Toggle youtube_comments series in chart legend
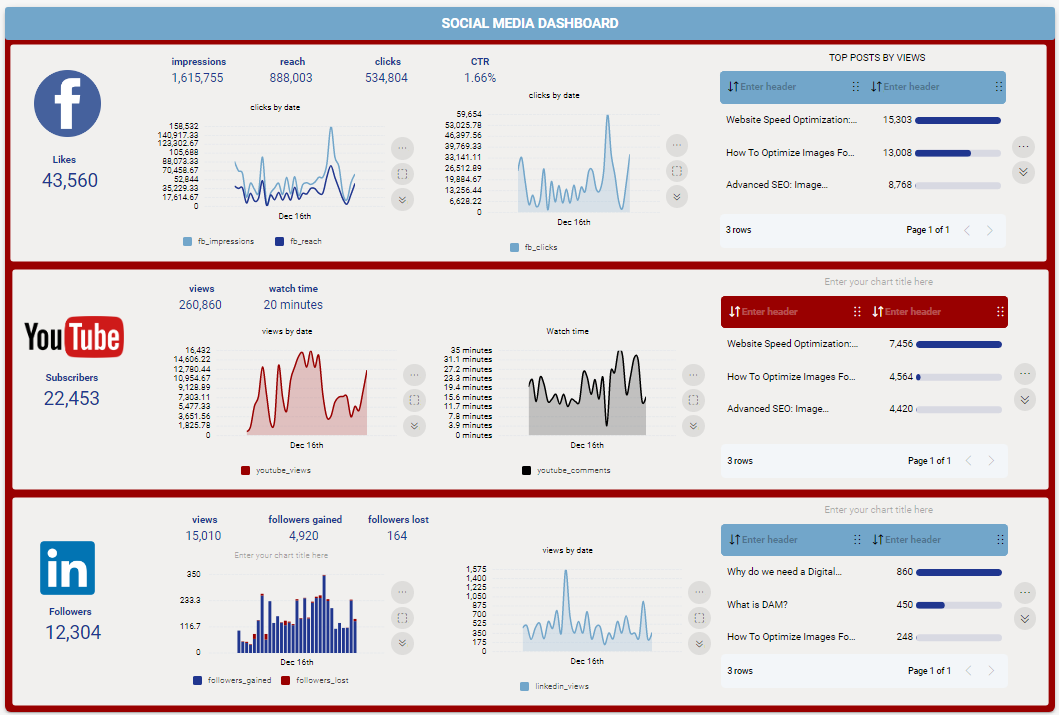This screenshot has width=1059, height=715. tap(566, 470)
